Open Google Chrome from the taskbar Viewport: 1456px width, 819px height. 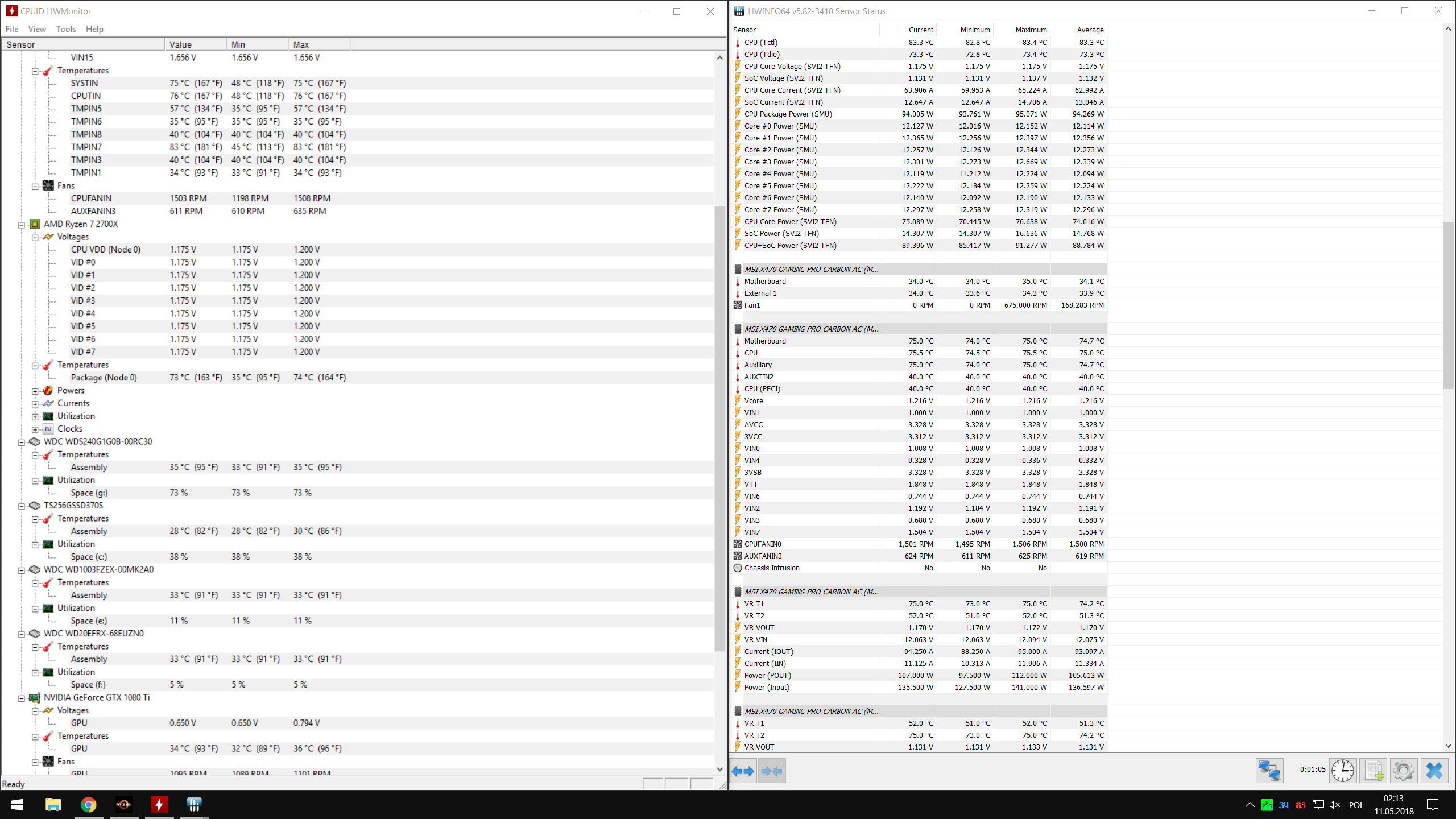tap(88, 805)
